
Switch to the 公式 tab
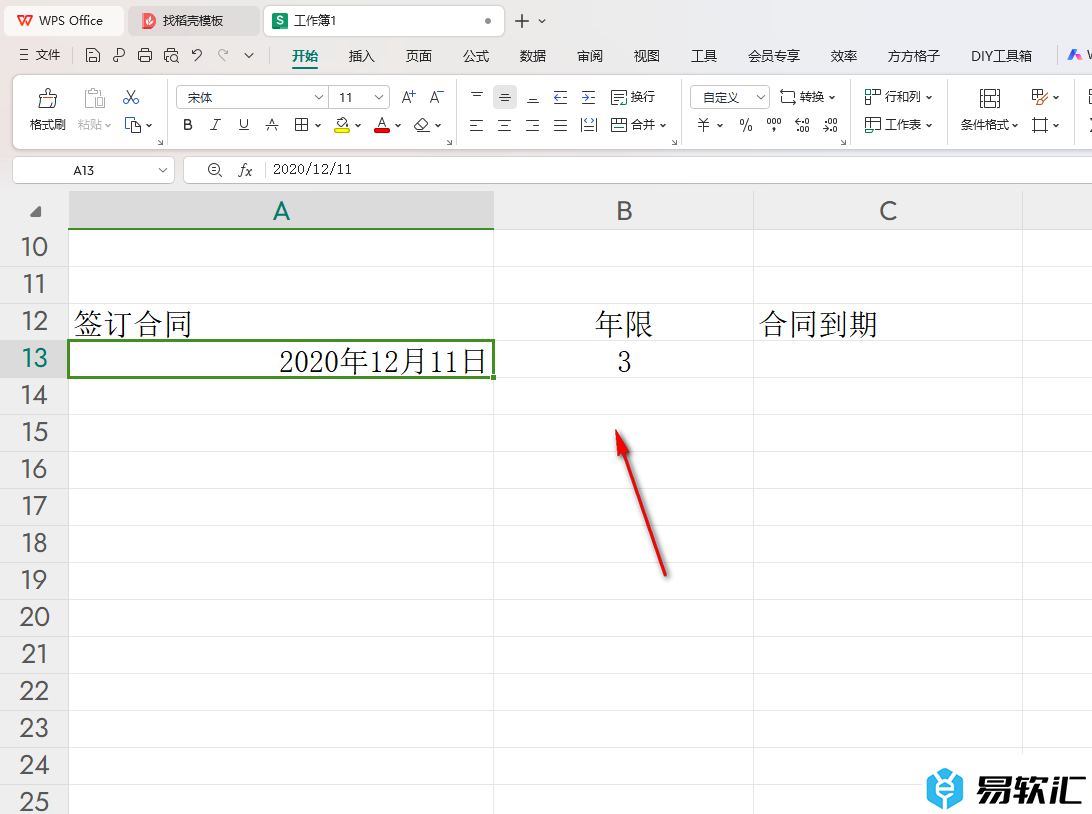476,56
